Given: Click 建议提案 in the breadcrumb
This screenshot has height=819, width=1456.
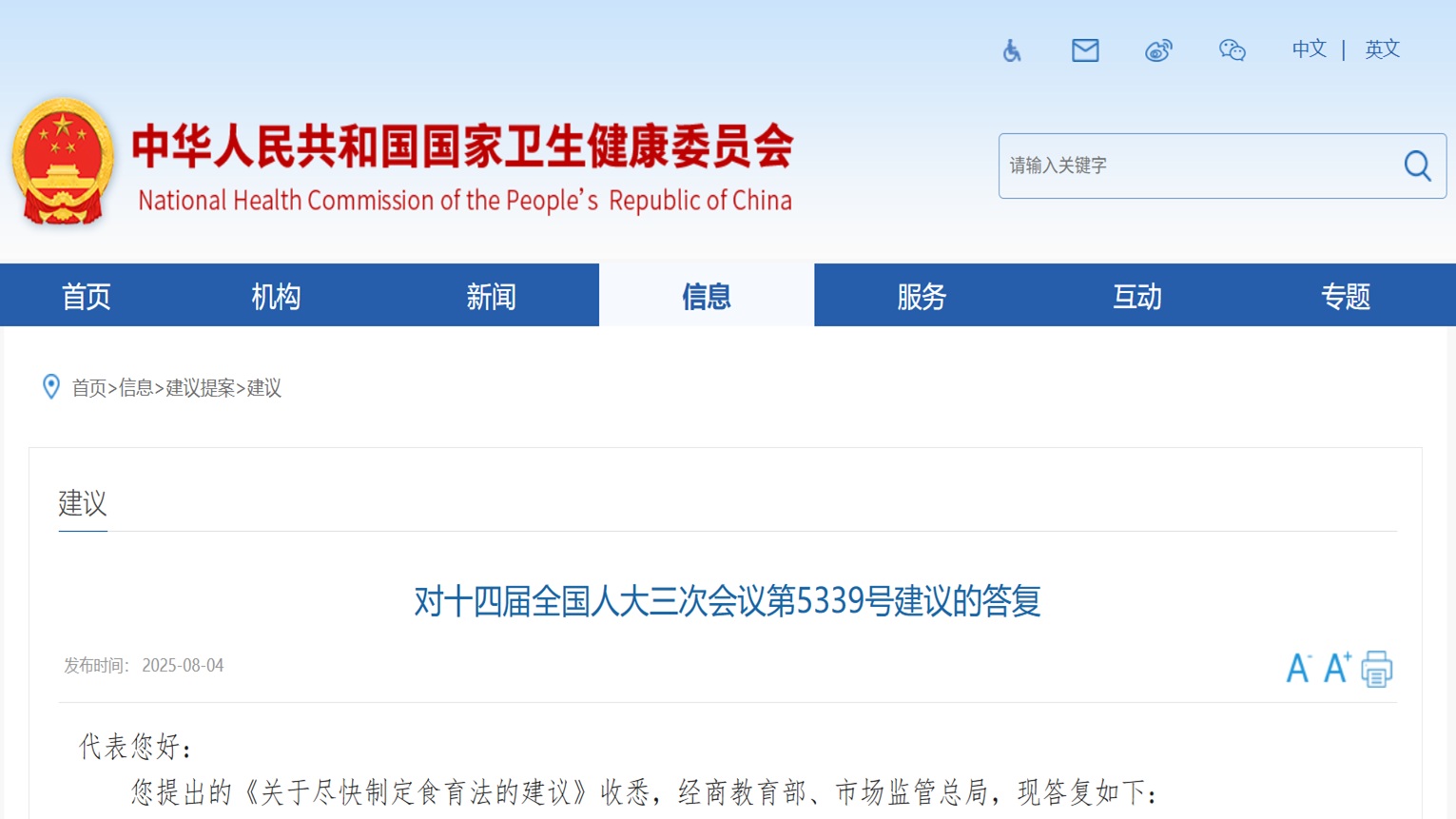Looking at the screenshot, I should (x=200, y=388).
